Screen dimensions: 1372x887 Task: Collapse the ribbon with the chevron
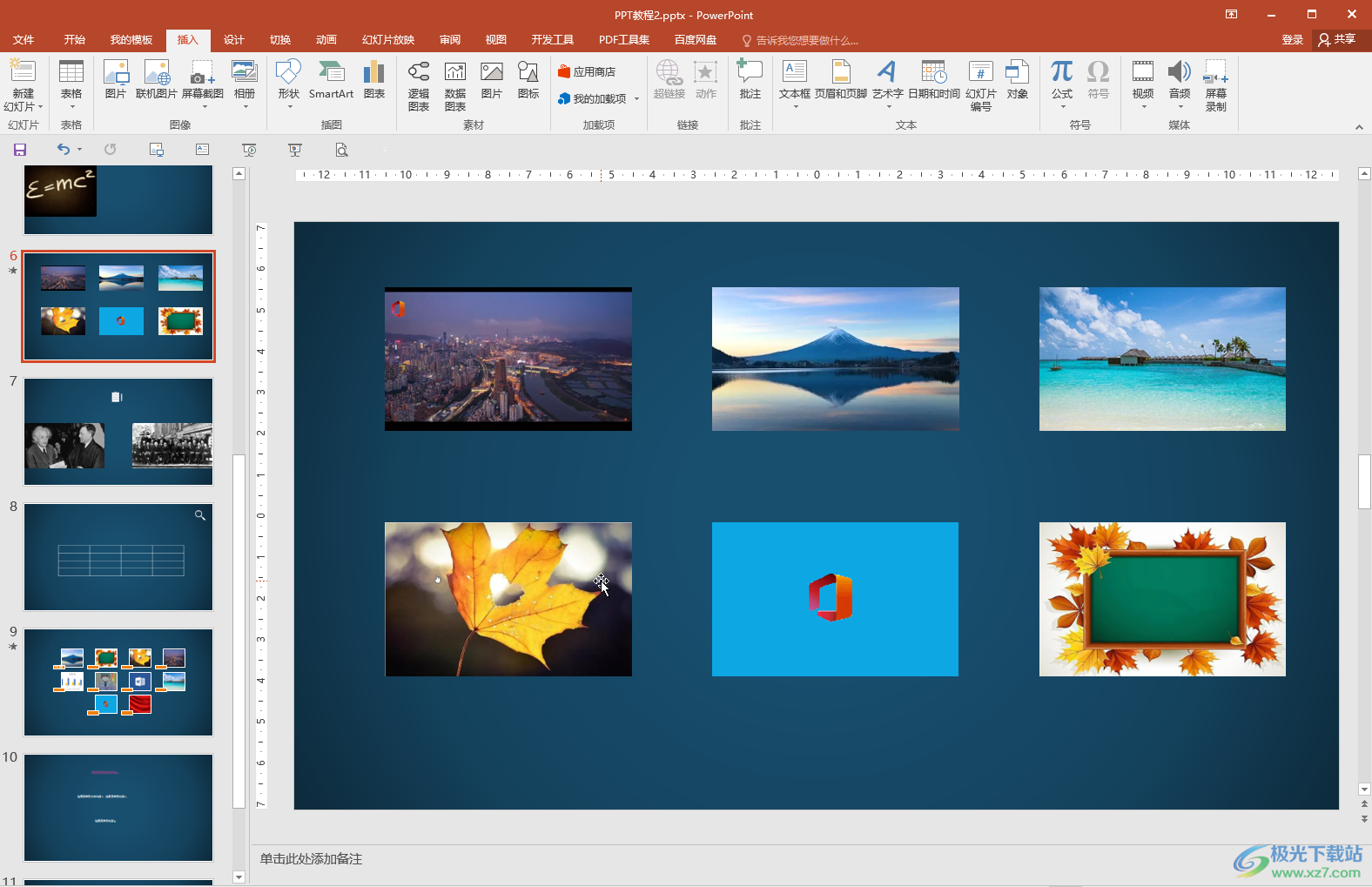(x=1359, y=127)
